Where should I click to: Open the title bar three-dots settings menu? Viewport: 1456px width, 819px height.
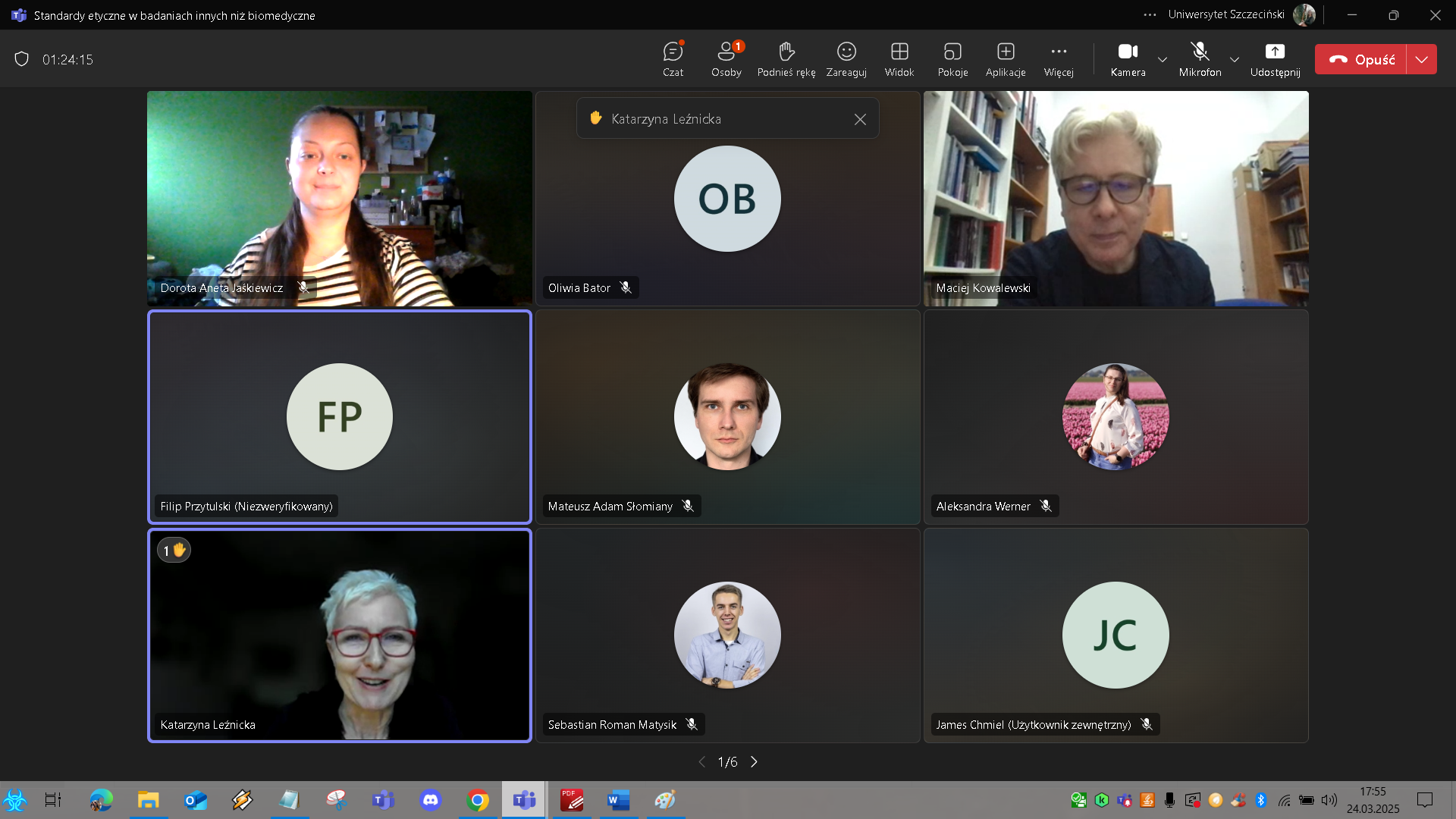1150,14
